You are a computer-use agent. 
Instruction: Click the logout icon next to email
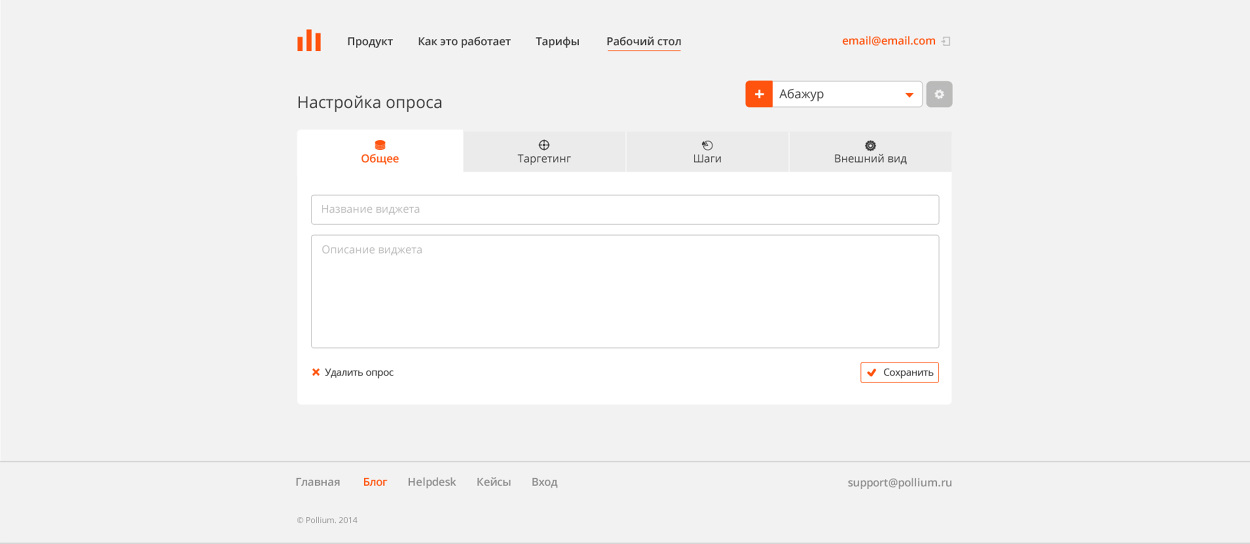point(946,41)
